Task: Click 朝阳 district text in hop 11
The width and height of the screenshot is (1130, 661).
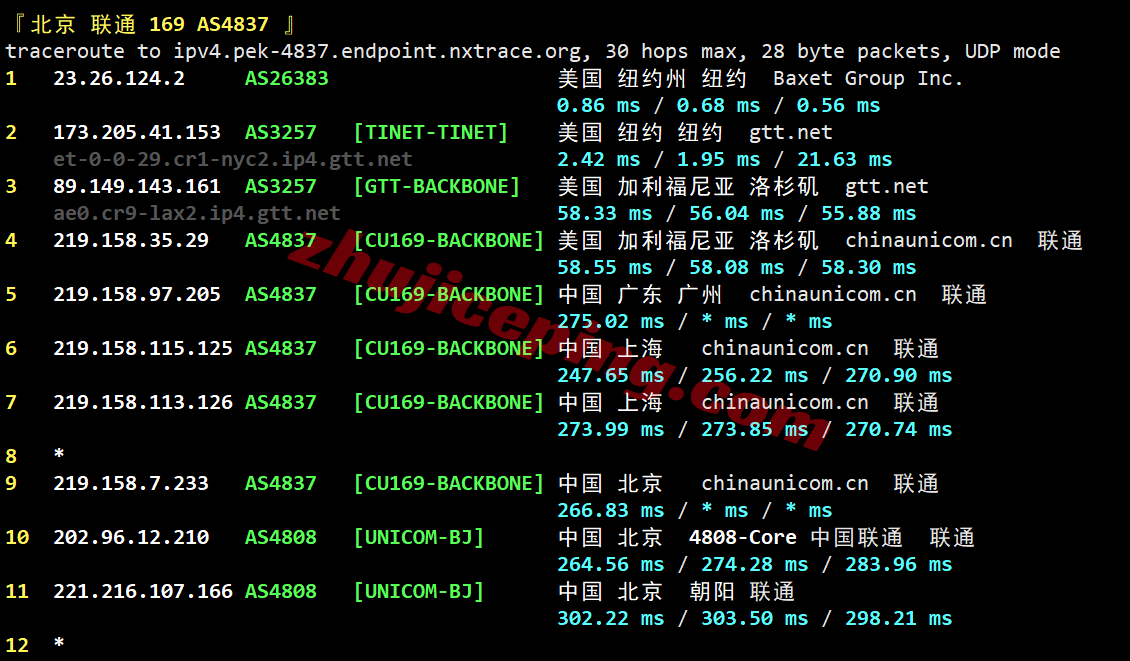Action: (x=712, y=592)
